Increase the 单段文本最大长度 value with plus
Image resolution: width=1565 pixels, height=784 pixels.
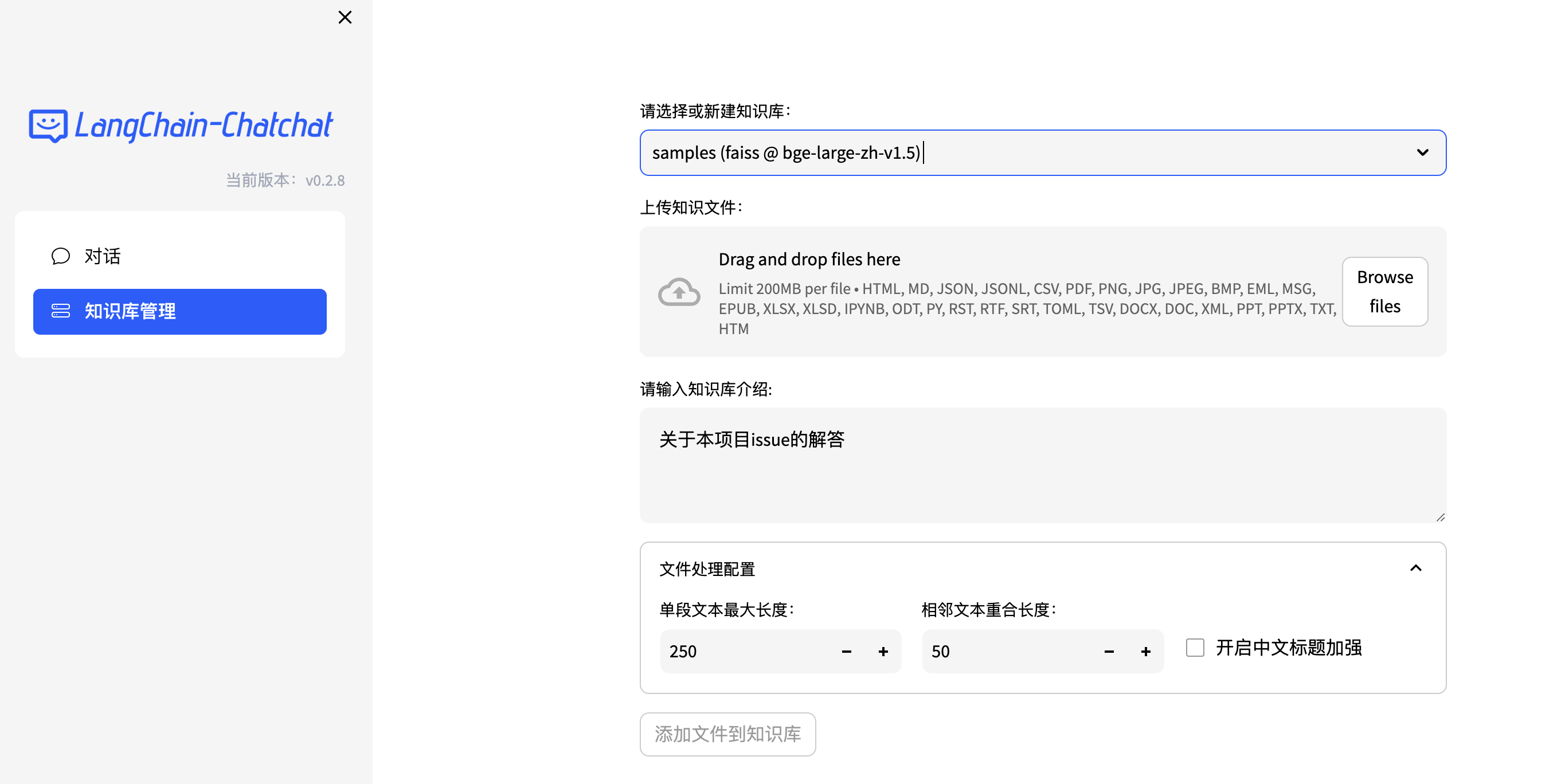point(883,651)
